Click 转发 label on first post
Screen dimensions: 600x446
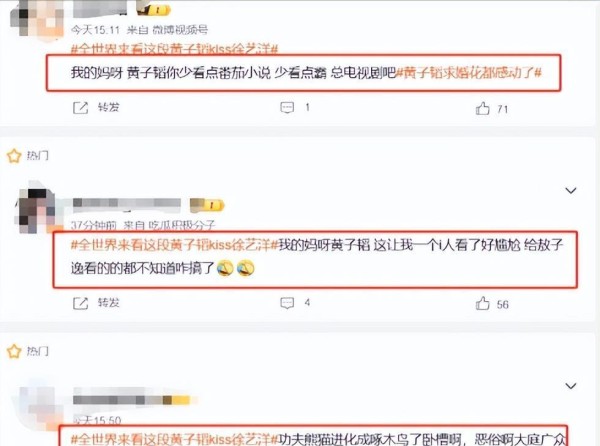[109, 107]
